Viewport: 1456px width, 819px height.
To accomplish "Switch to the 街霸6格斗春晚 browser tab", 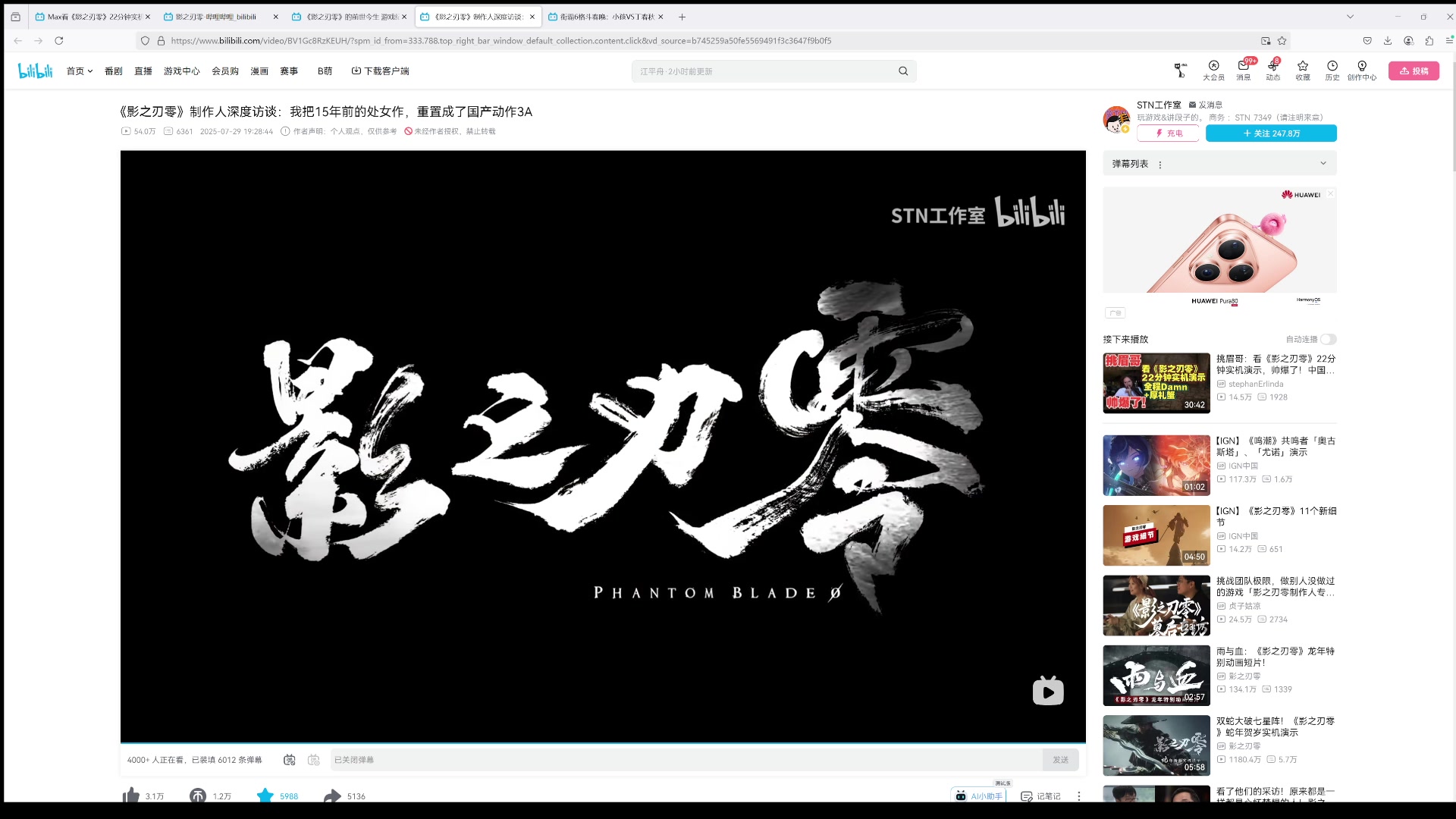I will pyautogui.click(x=606, y=17).
